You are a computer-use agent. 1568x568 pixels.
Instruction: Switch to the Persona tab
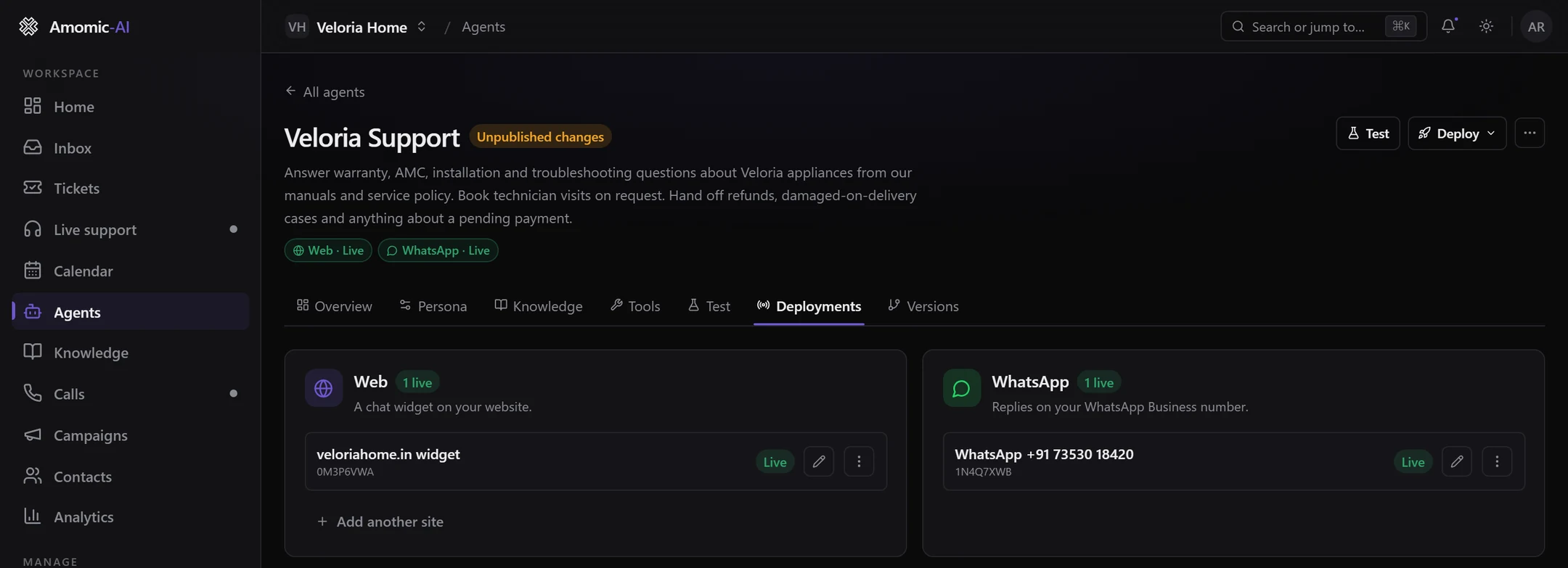click(x=433, y=306)
